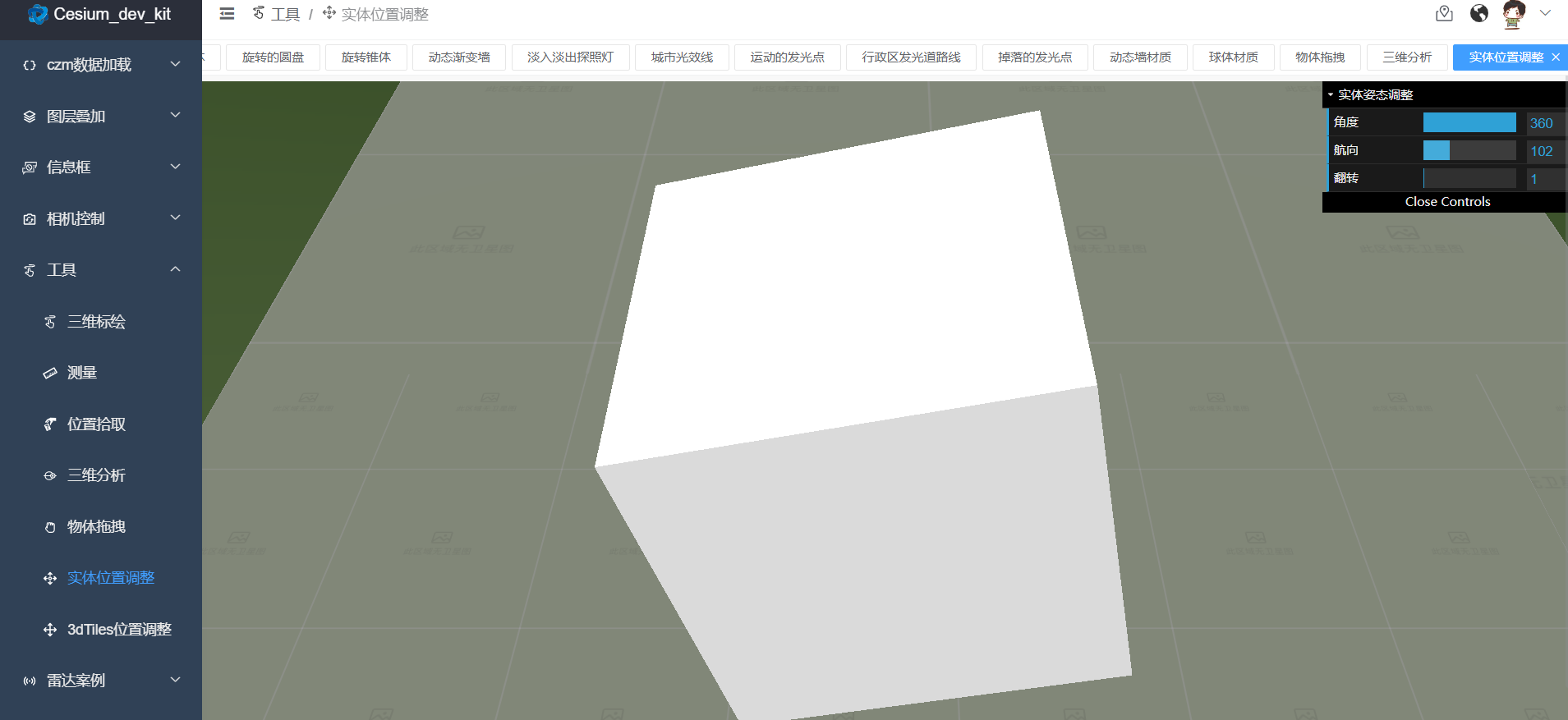This screenshot has height=720, width=1568.
Task: Switch to the 掉落的发光点 tab
Action: click(1035, 57)
